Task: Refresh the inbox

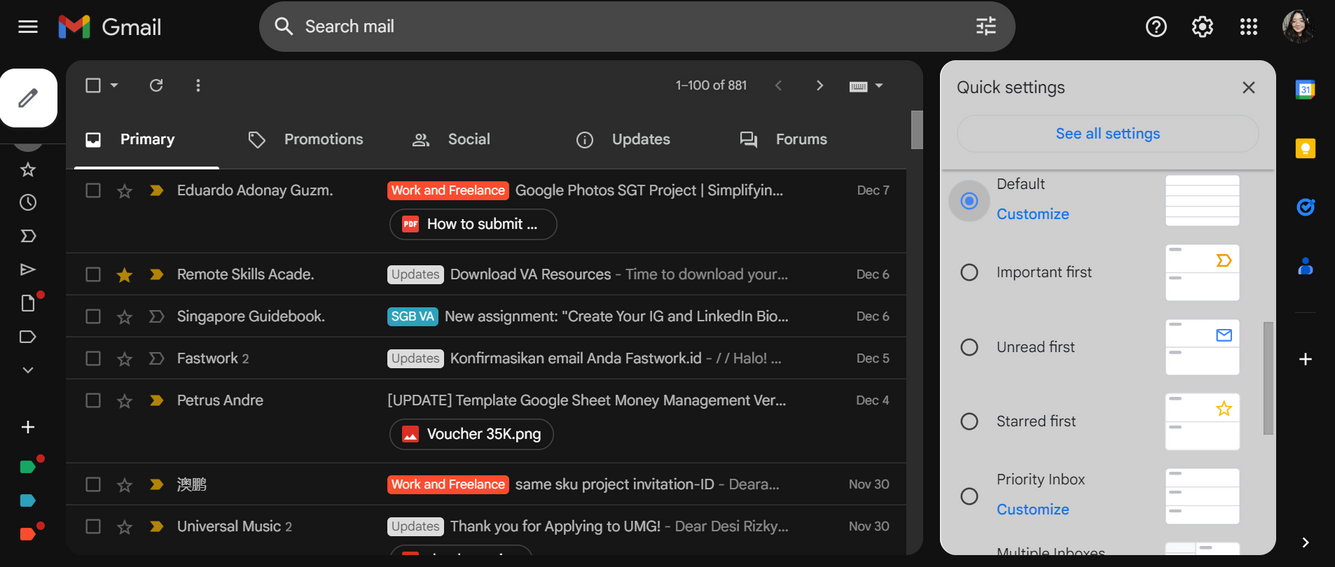Action: (156, 86)
